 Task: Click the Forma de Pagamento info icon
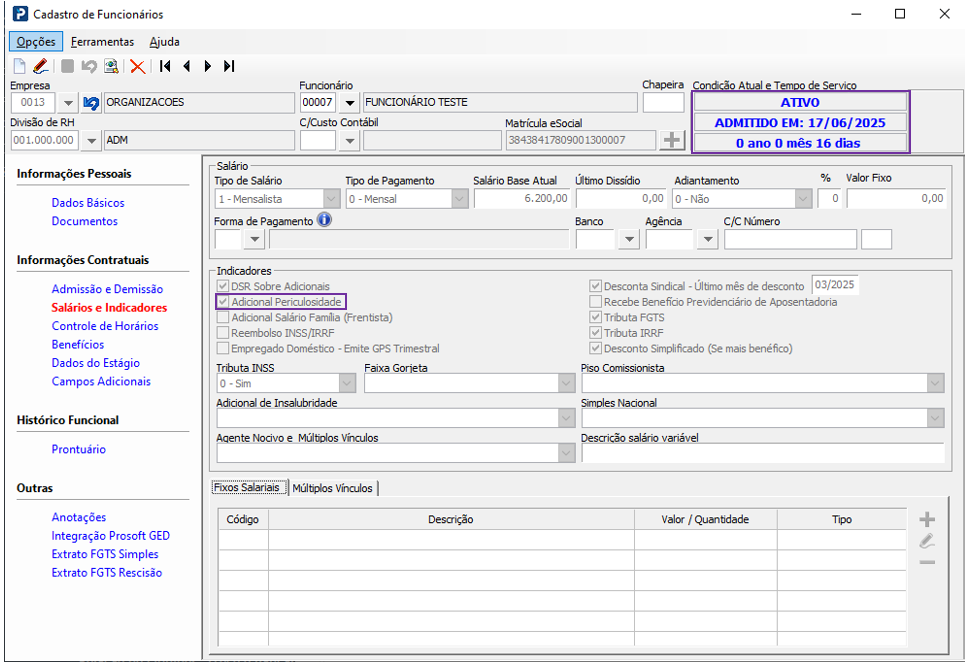(x=324, y=220)
